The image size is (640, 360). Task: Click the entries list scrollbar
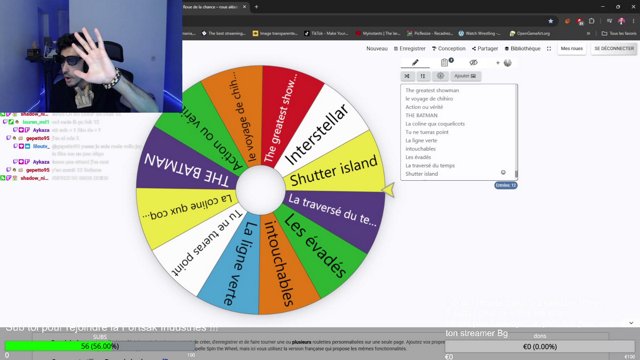tap(516, 132)
